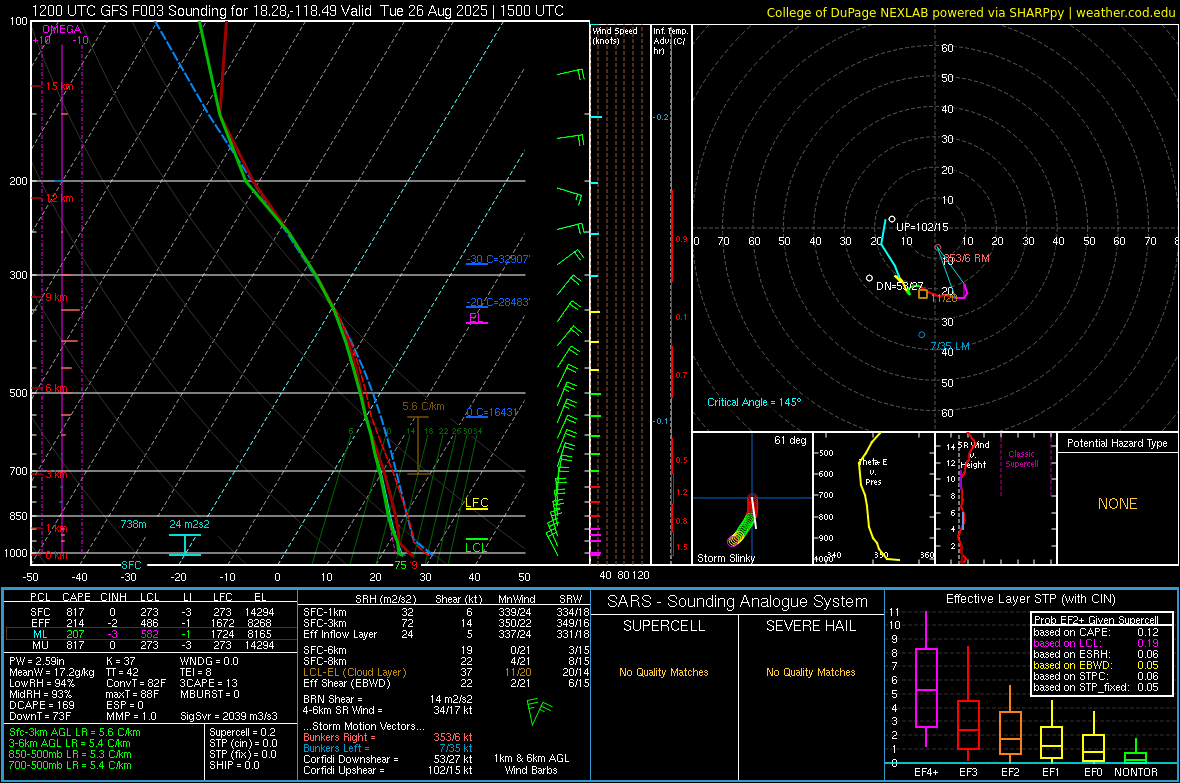Click the 738m effective inflow label

pyautogui.click(x=133, y=524)
